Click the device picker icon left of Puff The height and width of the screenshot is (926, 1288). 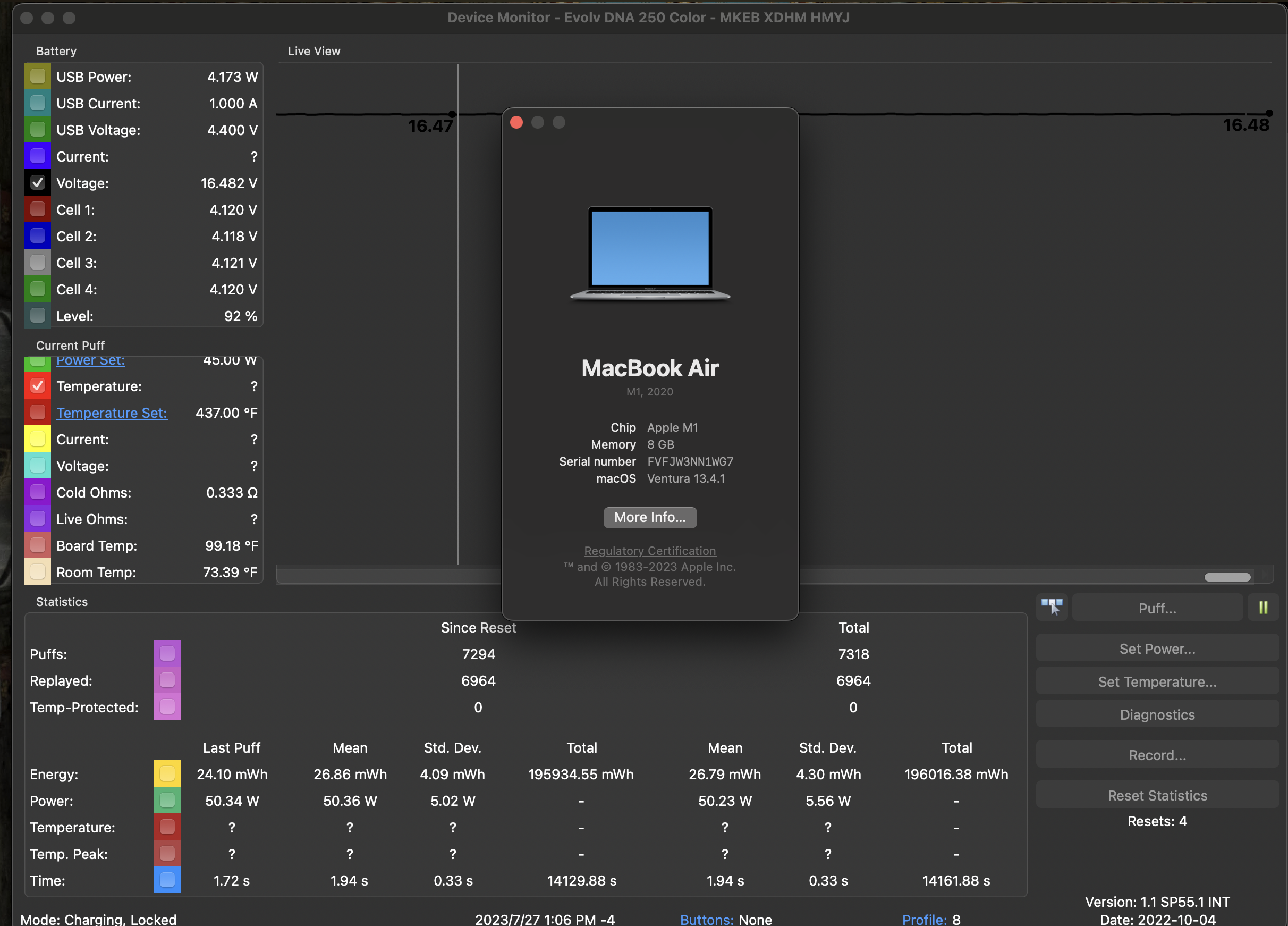point(1052,608)
